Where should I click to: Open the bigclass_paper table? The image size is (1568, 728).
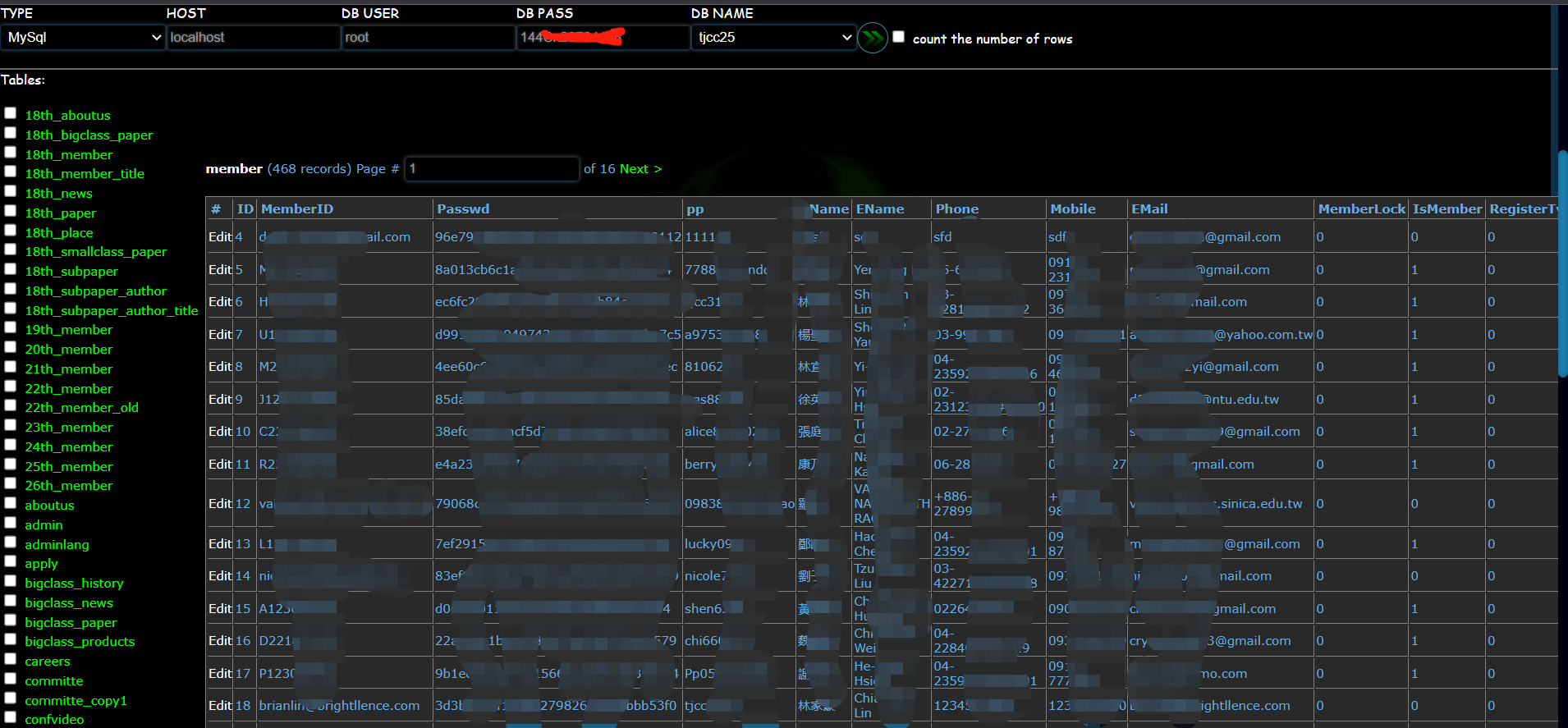(71, 622)
